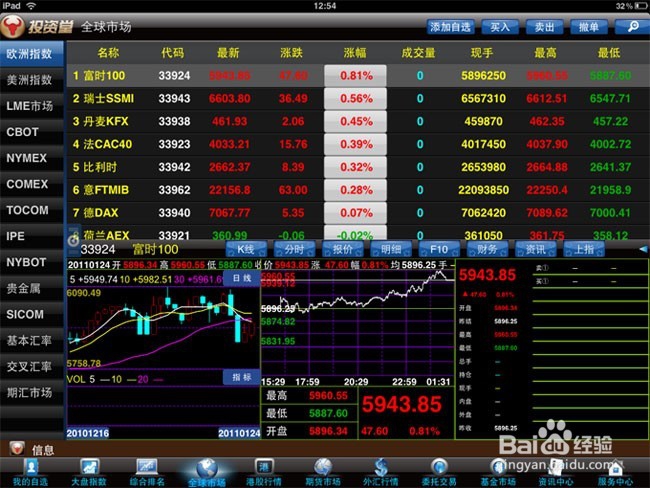Select 欧洲指数 category
Image resolution: width=650 pixels, height=488 pixels.
(32, 54)
